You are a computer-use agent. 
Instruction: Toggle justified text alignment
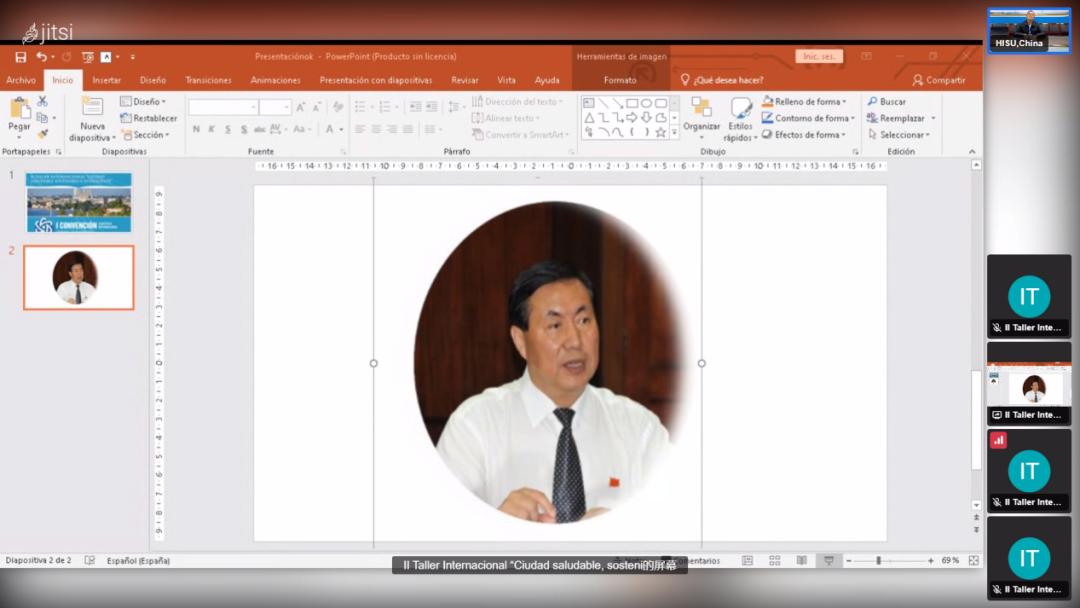coord(408,129)
